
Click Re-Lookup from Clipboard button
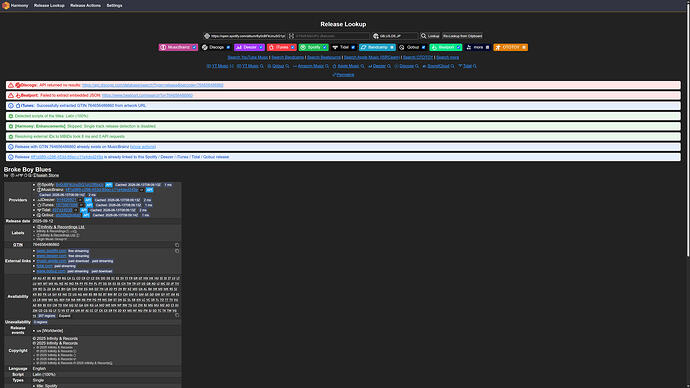pos(462,36)
